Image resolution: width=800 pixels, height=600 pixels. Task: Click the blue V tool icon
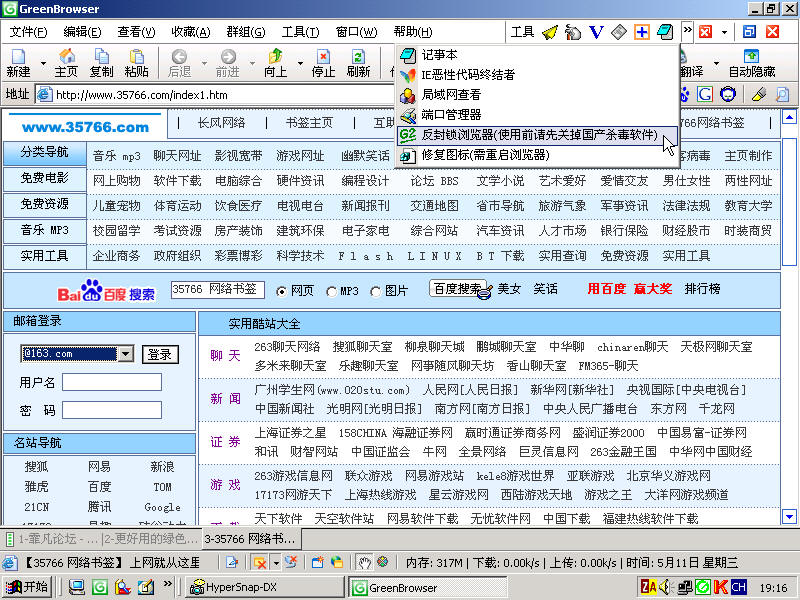596,32
